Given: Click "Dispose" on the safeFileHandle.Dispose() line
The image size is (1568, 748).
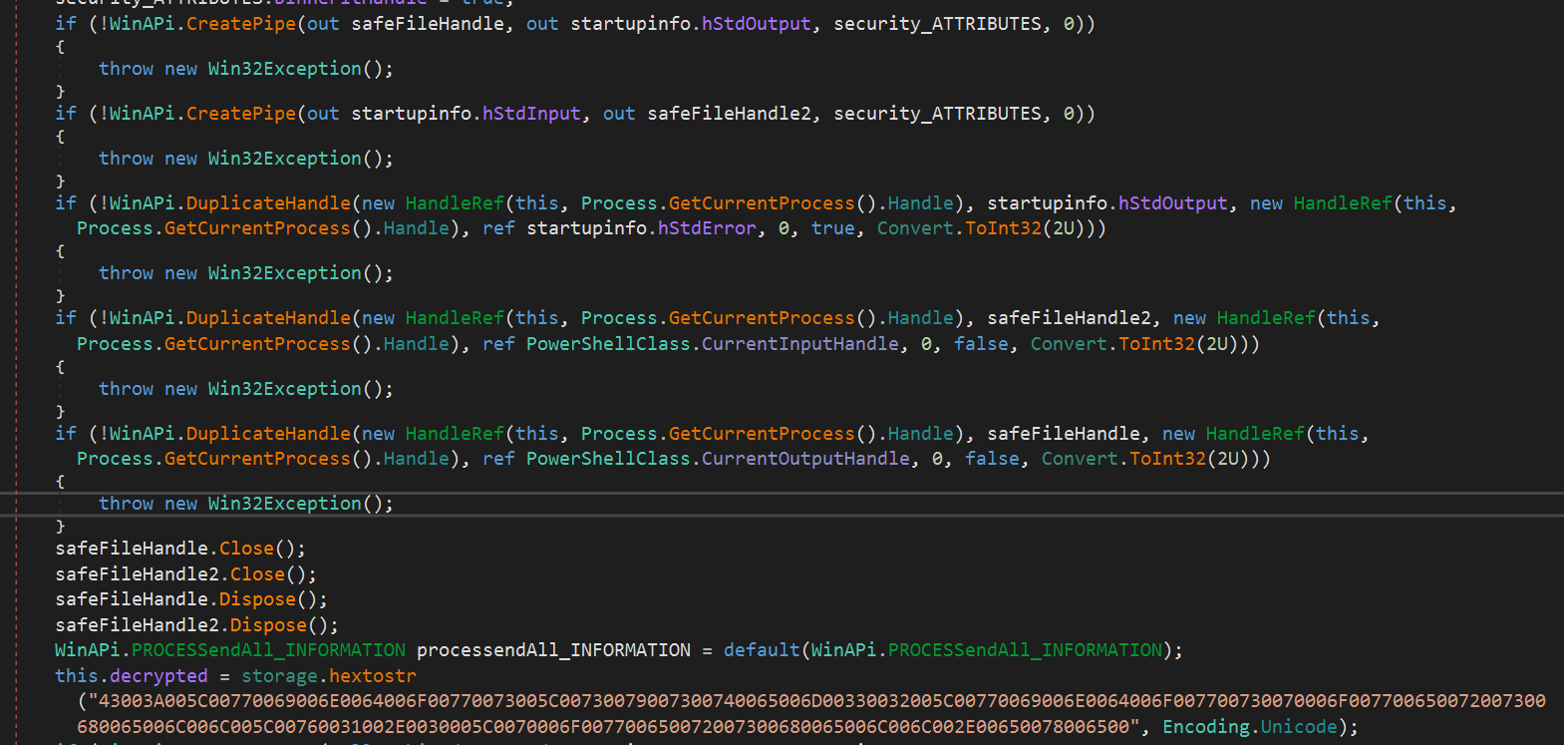Looking at the screenshot, I should 257,599.
